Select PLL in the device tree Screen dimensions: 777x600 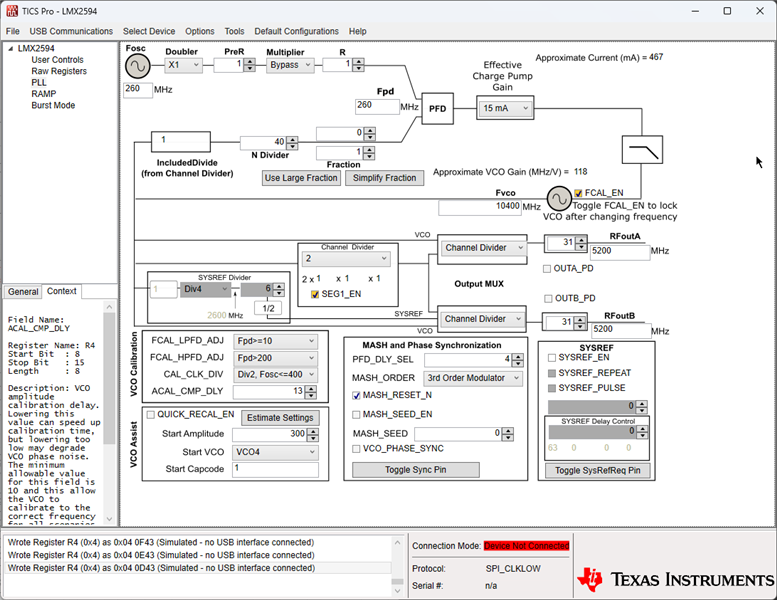tap(39, 83)
